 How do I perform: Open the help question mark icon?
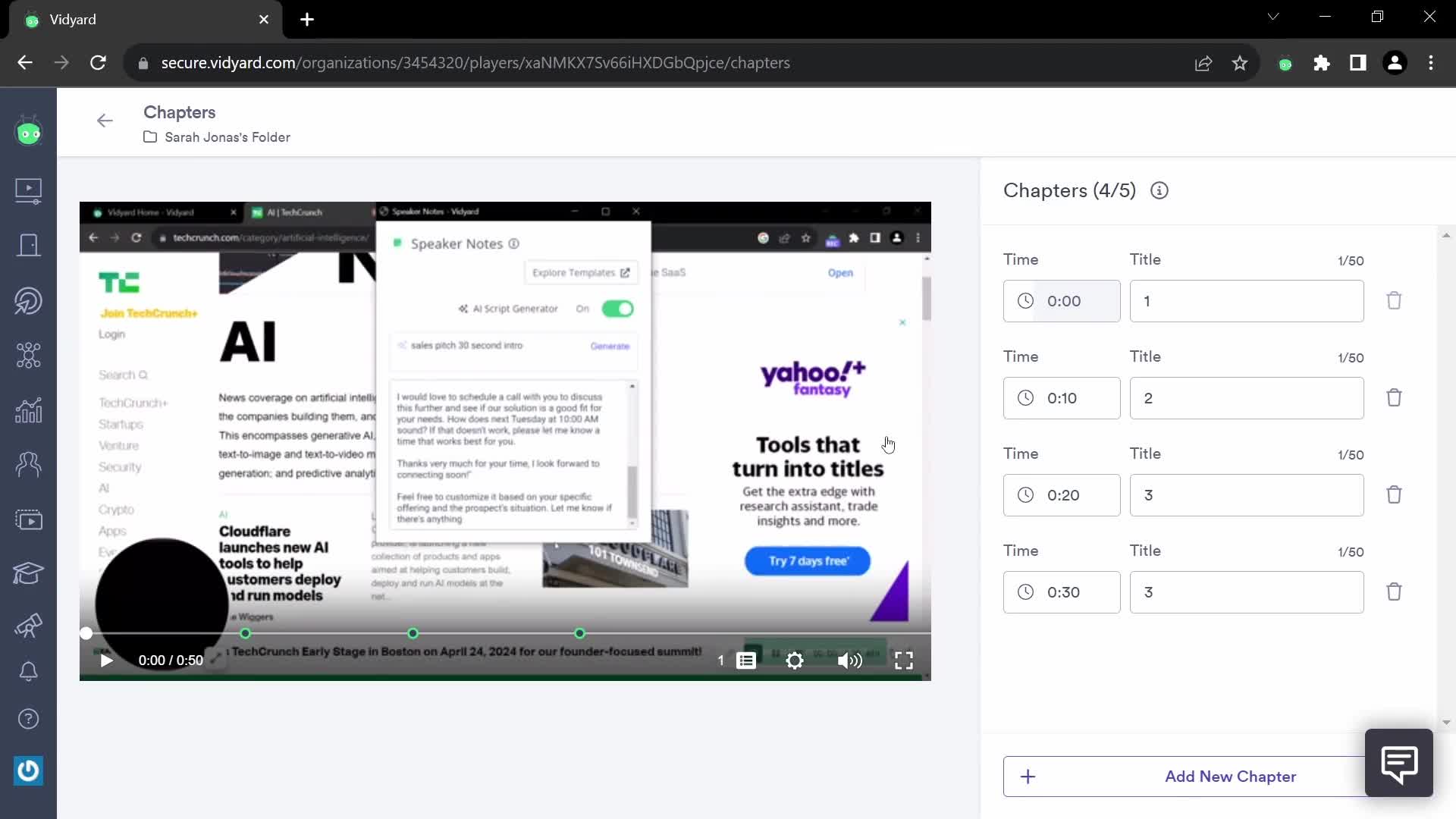(x=28, y=719)
